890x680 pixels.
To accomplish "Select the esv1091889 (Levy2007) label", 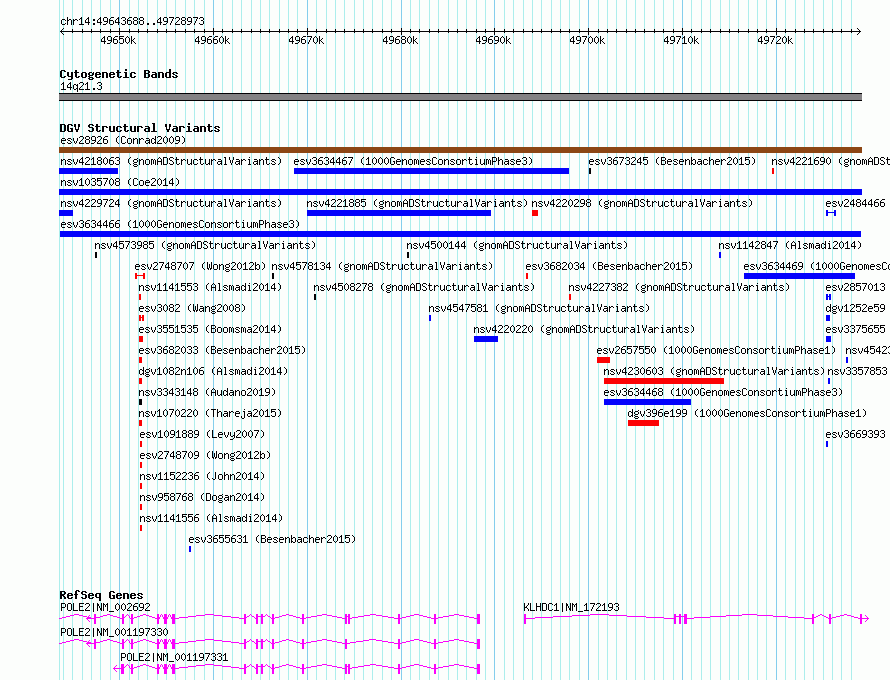I will pyautogui.click(x=202, y=434).
